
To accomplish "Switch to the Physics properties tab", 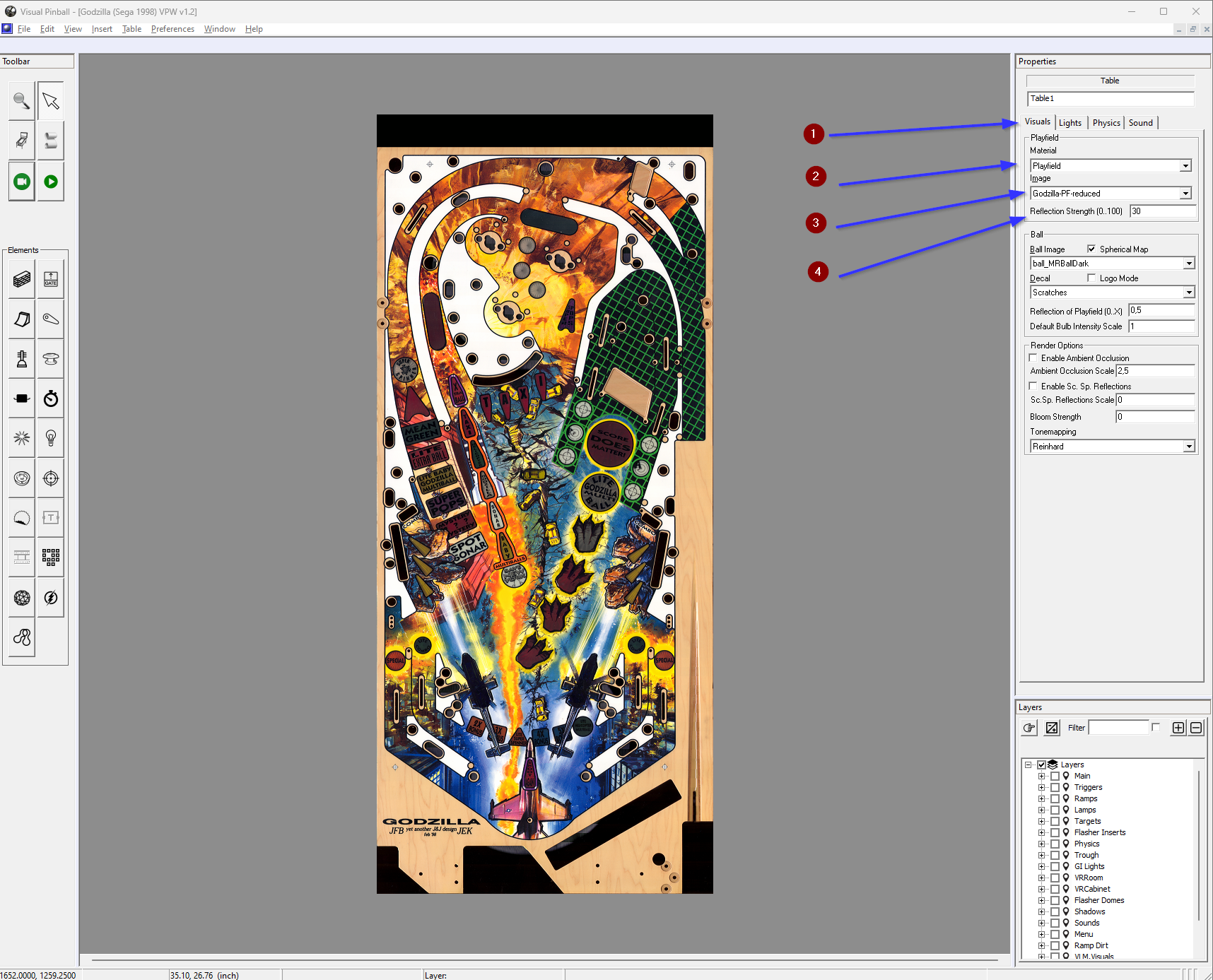I will 1106,123.
